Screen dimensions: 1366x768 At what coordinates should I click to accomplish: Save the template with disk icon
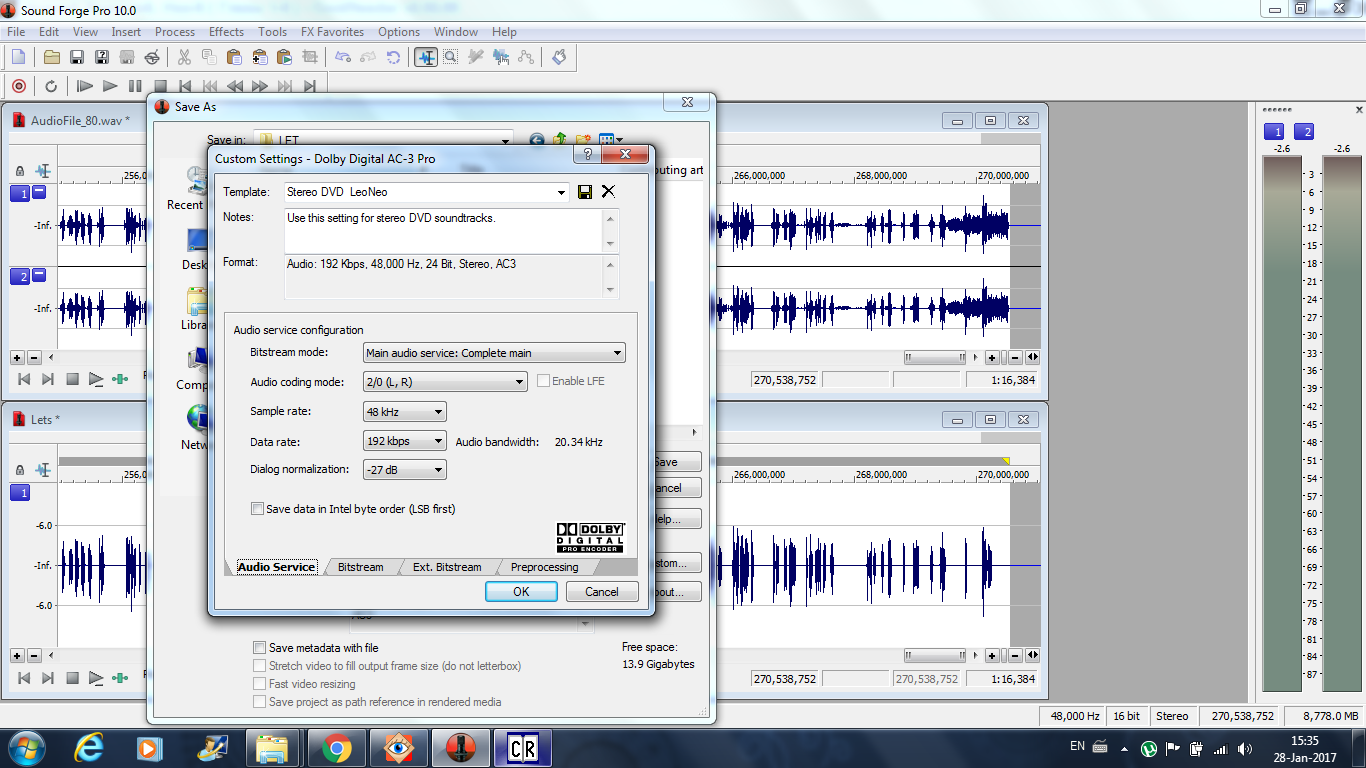(x=585, y=192)
